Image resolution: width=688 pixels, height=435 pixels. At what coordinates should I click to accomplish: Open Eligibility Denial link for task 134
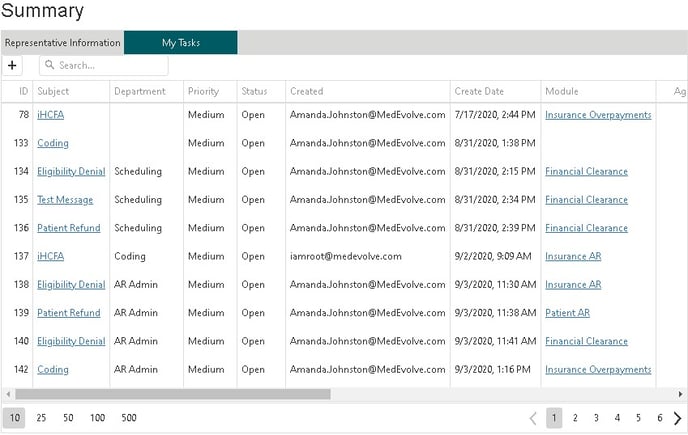(x=71, y=172)
